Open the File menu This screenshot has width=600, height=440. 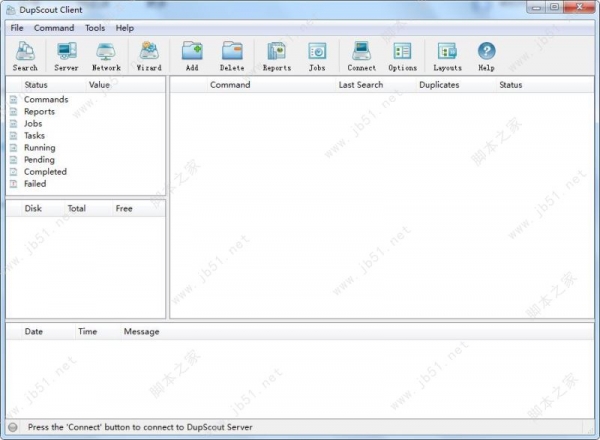coord(17,28)
